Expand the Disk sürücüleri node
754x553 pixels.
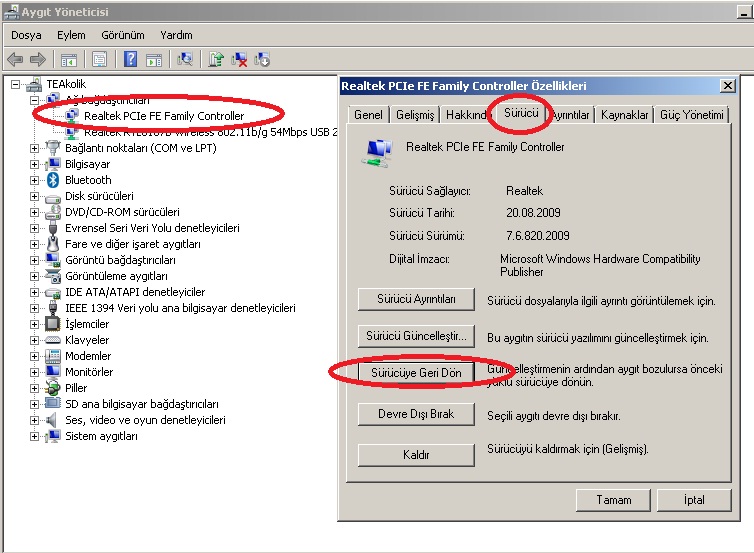point(34,196)
